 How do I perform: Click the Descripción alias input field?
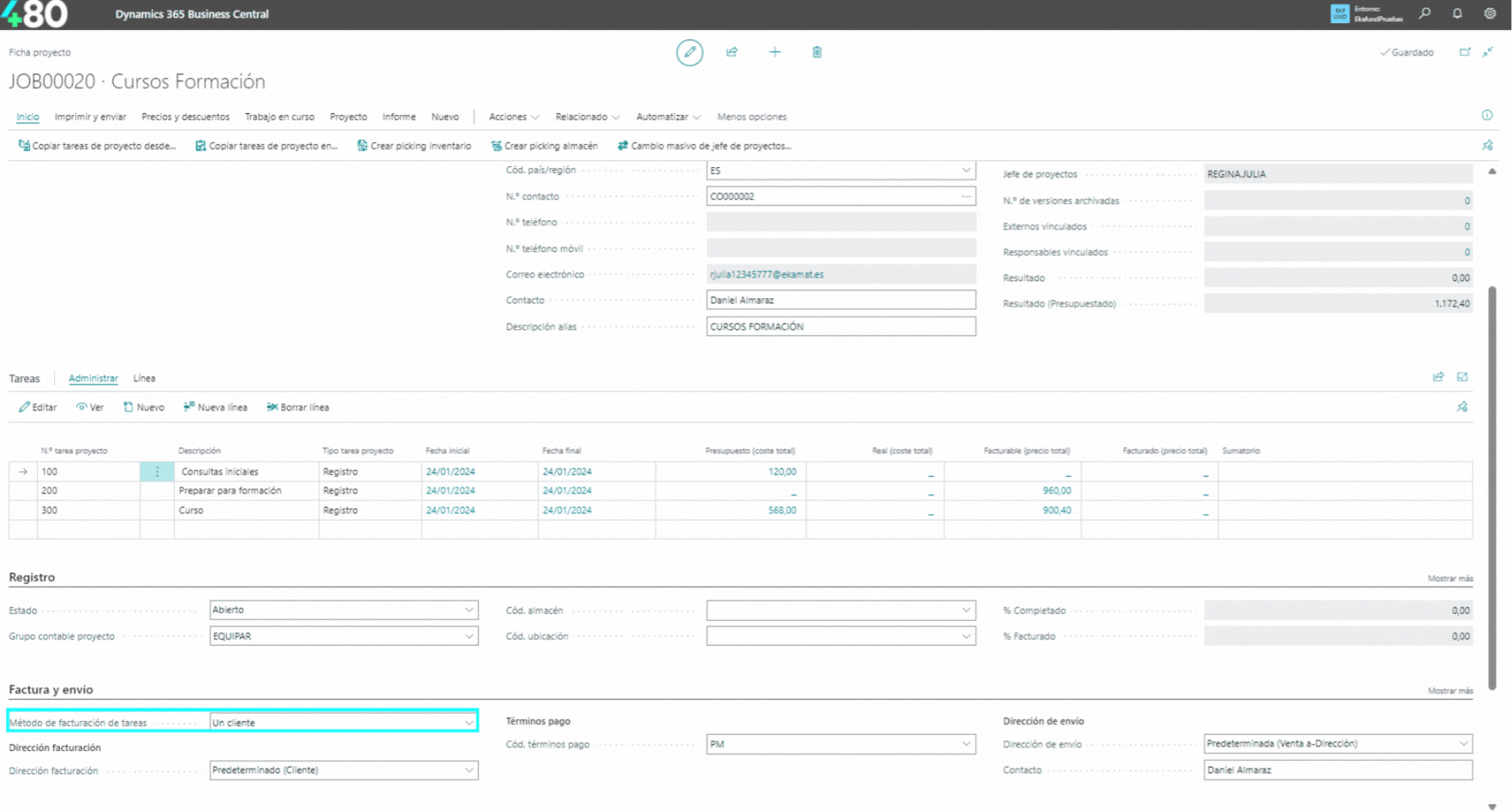pyautogui.click(x=840, y=326)
